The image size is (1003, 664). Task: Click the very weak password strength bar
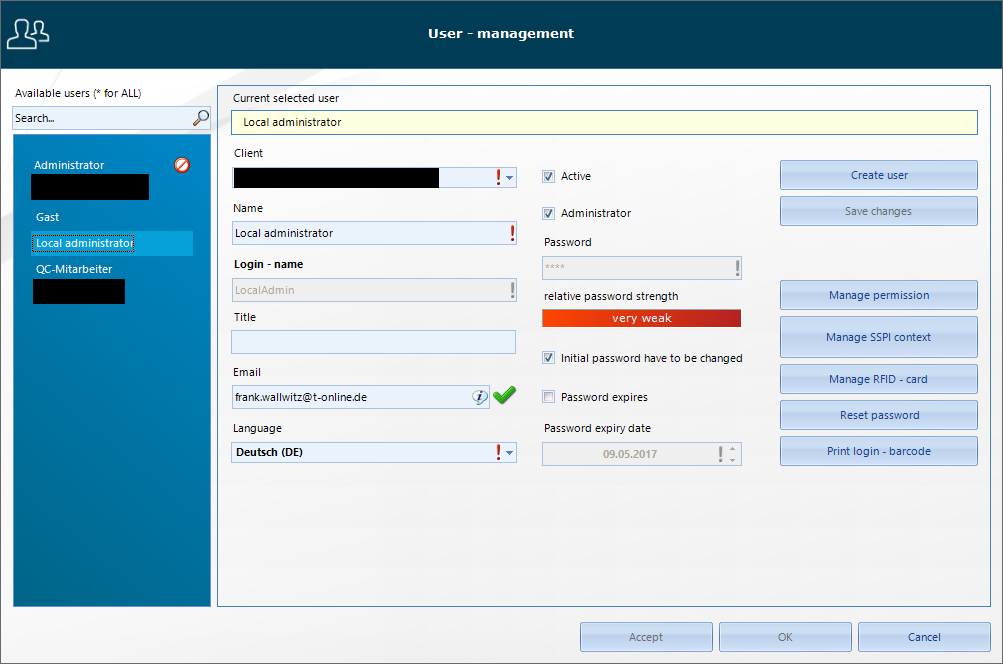(642, 318)
